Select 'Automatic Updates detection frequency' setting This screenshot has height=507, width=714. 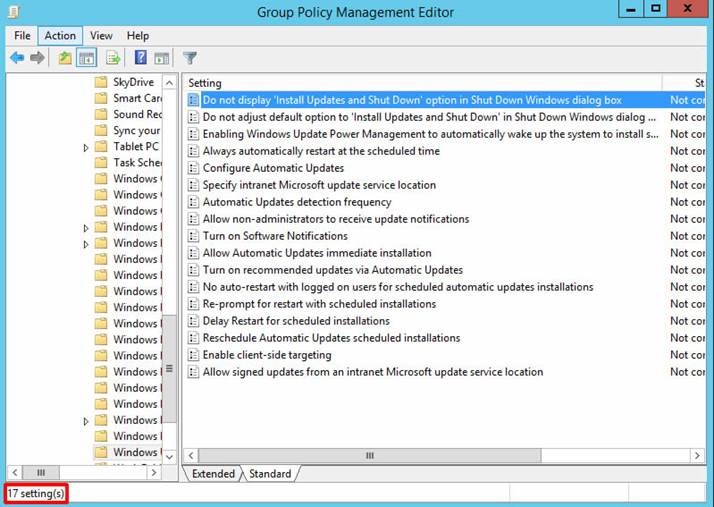point(297,202)
